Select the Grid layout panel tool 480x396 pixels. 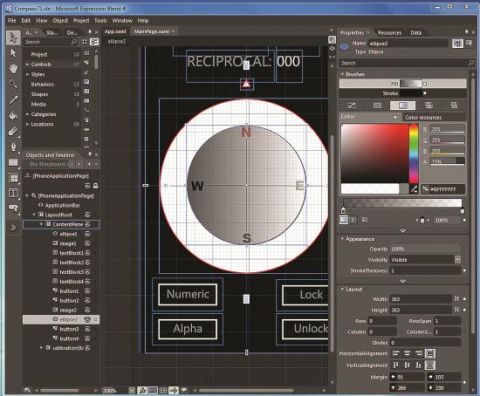tap(13, 178)
